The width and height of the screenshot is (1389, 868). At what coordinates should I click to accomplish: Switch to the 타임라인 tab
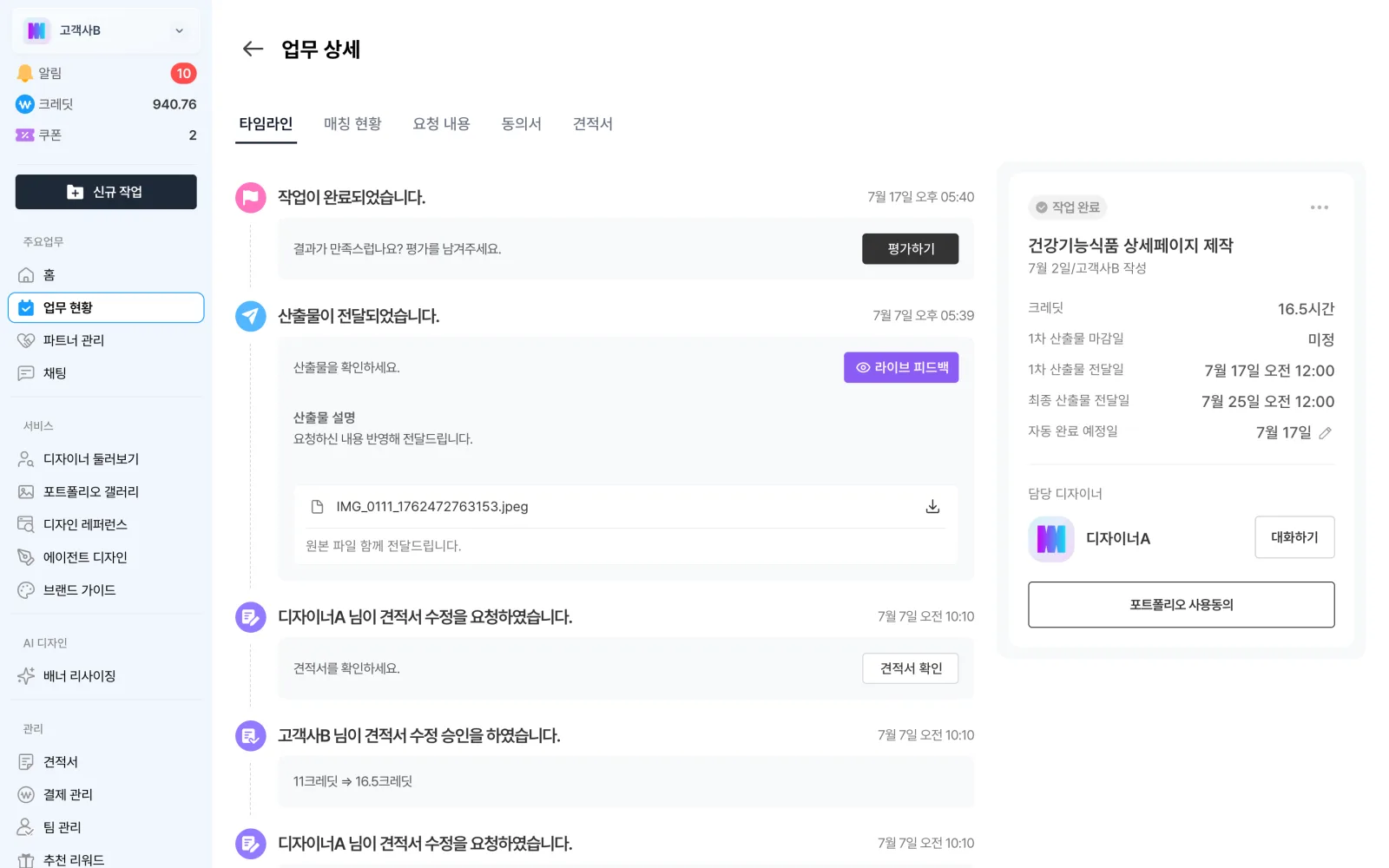(266, 124)
